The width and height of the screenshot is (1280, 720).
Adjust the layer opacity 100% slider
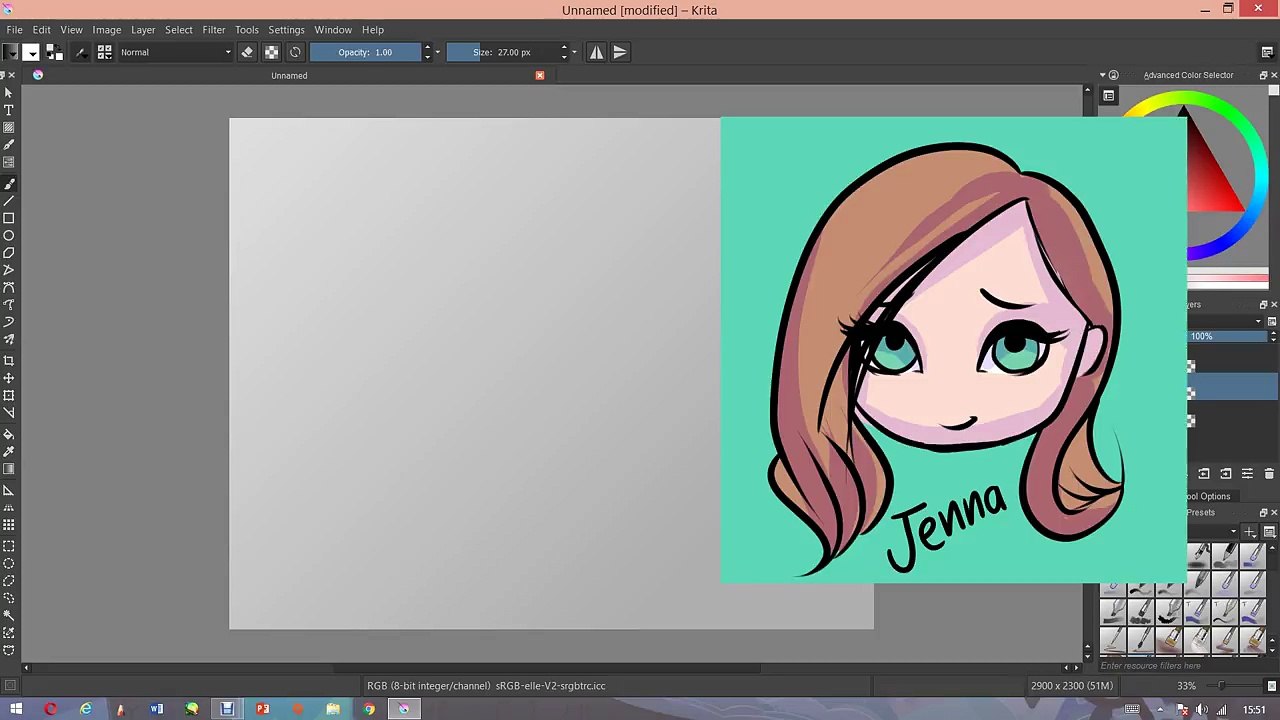tap(1227, 337)
